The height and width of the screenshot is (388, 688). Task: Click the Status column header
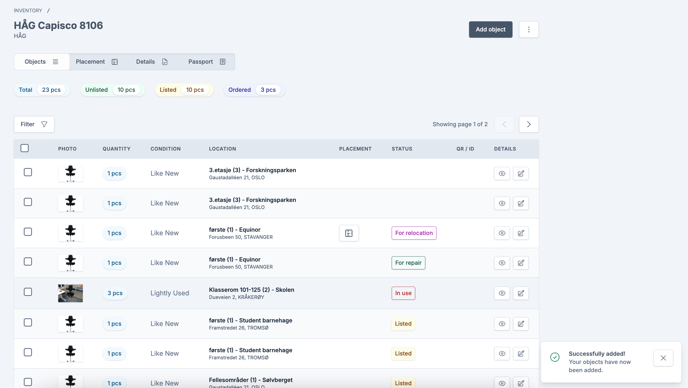coord(401,149)
